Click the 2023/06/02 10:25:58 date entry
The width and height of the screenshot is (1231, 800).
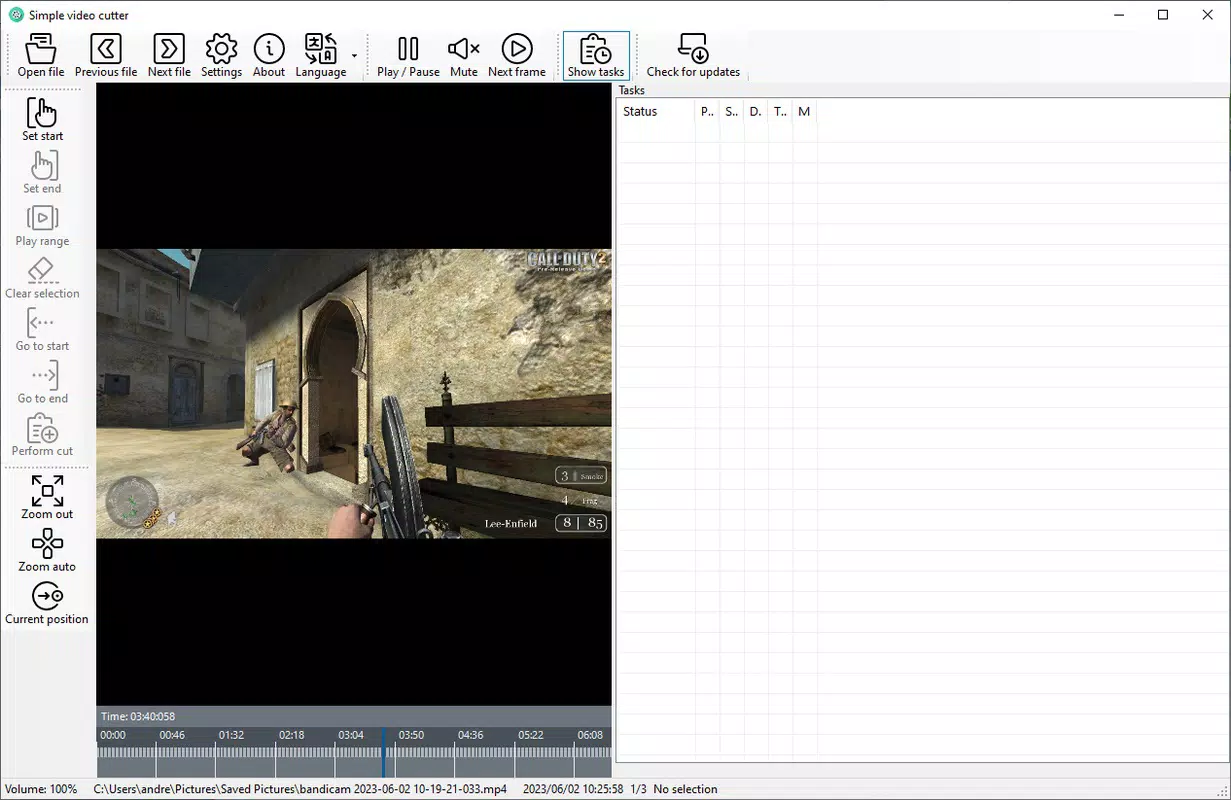coord(573,789)
